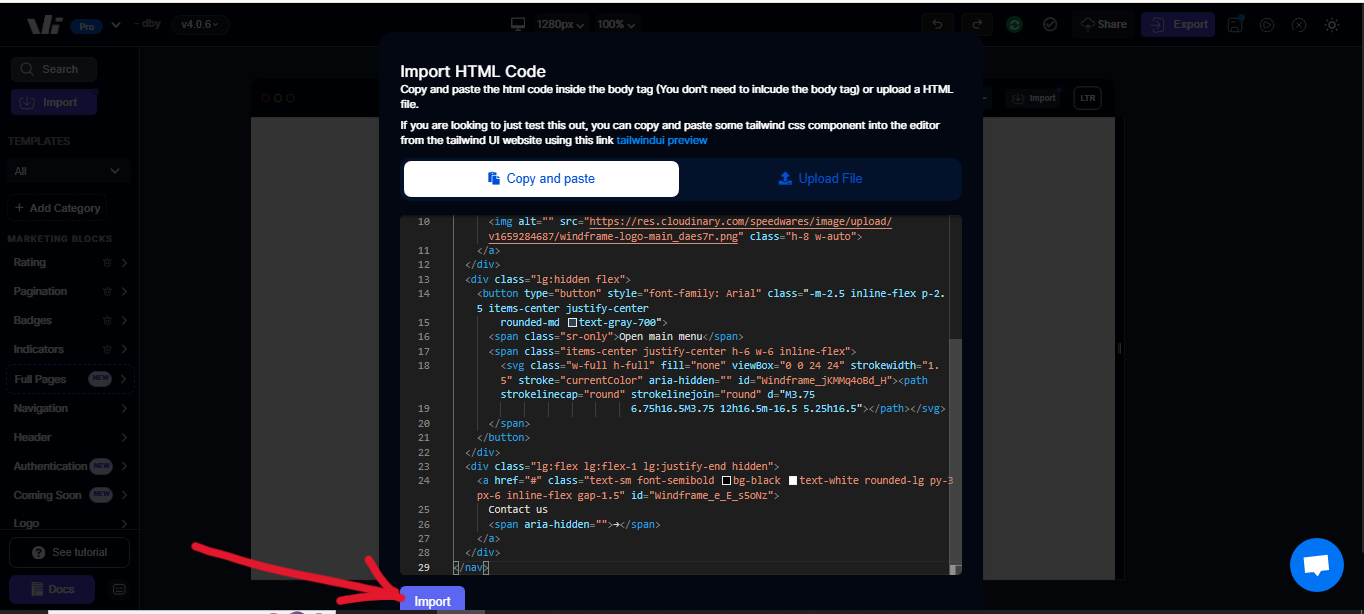Toggle the LTR text direction button
The width and height of the screenshot is (1364, 614).
click(1087, 97)
